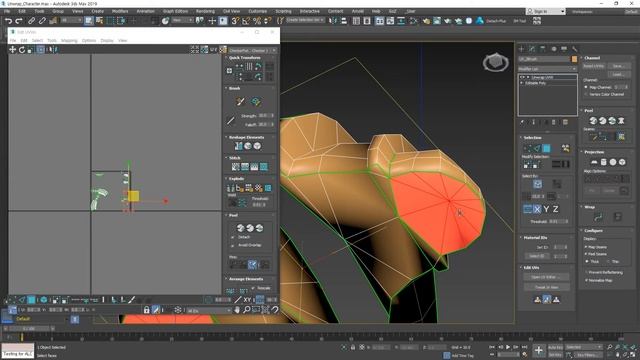Toggle the Prevent Reflattening checkbox
Screen dimensions: 640x360
[586, 272]
